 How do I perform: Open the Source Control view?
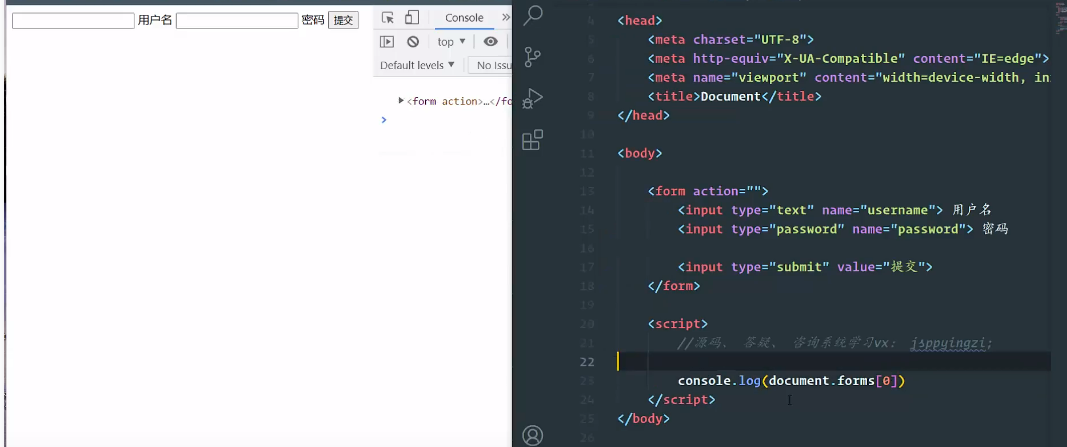tap(533, 57)
